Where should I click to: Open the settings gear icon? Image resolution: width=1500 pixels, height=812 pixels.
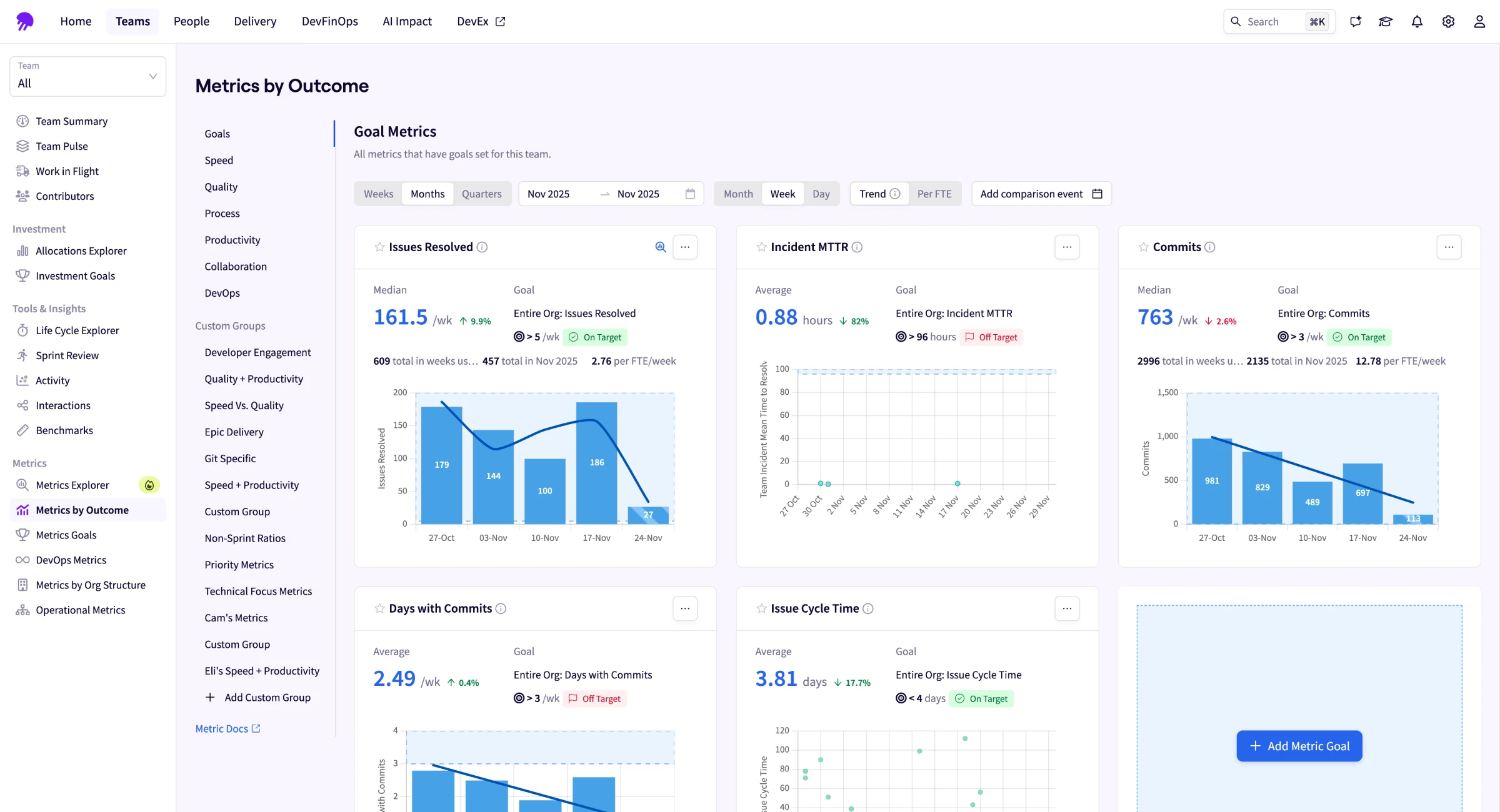click(x=1448, y=21)
